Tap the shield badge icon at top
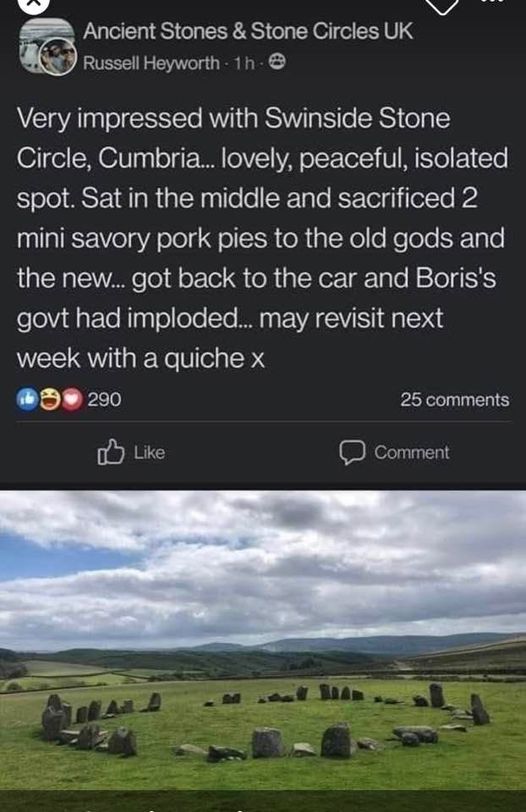 click(442, 5)
